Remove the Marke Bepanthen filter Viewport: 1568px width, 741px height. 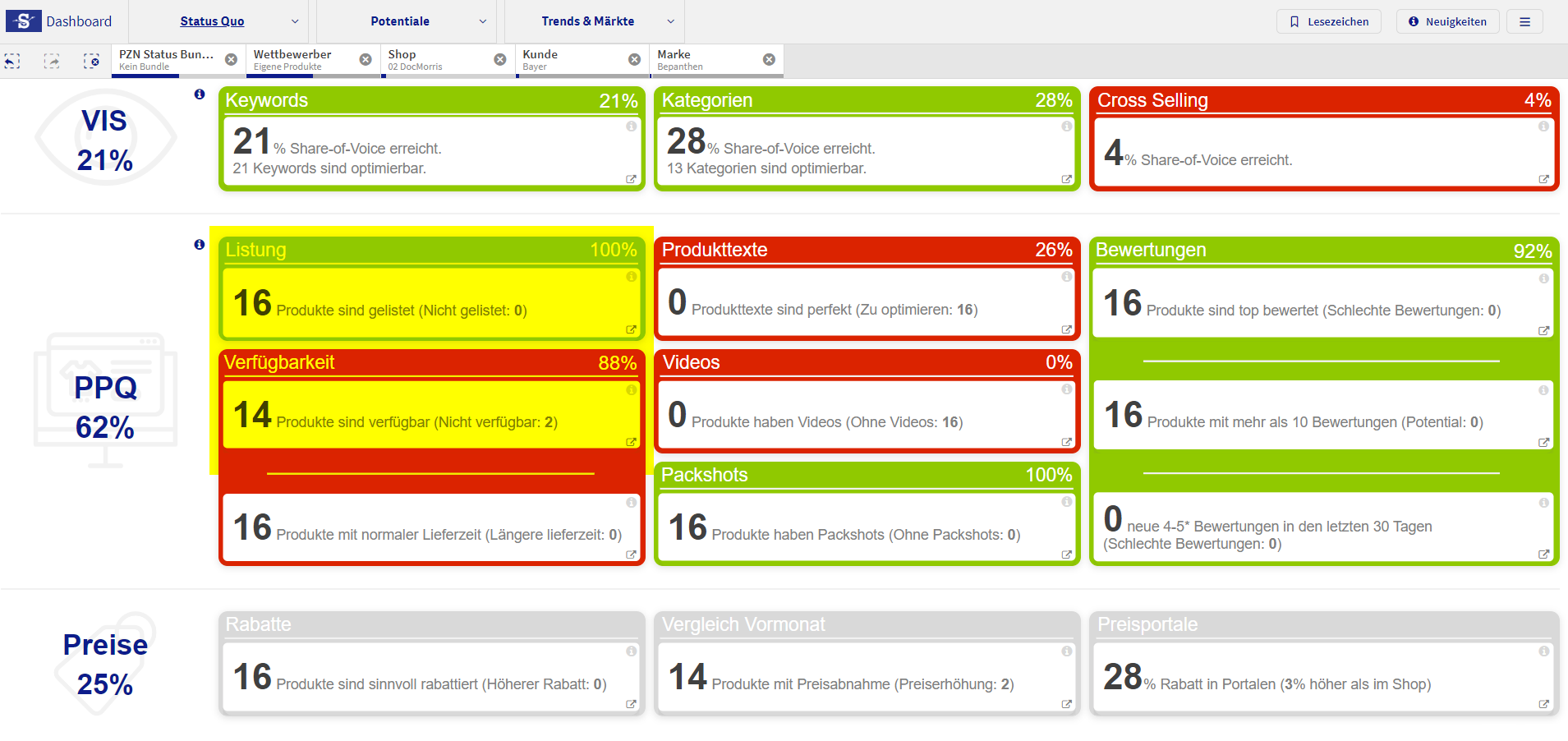[769, 60]
